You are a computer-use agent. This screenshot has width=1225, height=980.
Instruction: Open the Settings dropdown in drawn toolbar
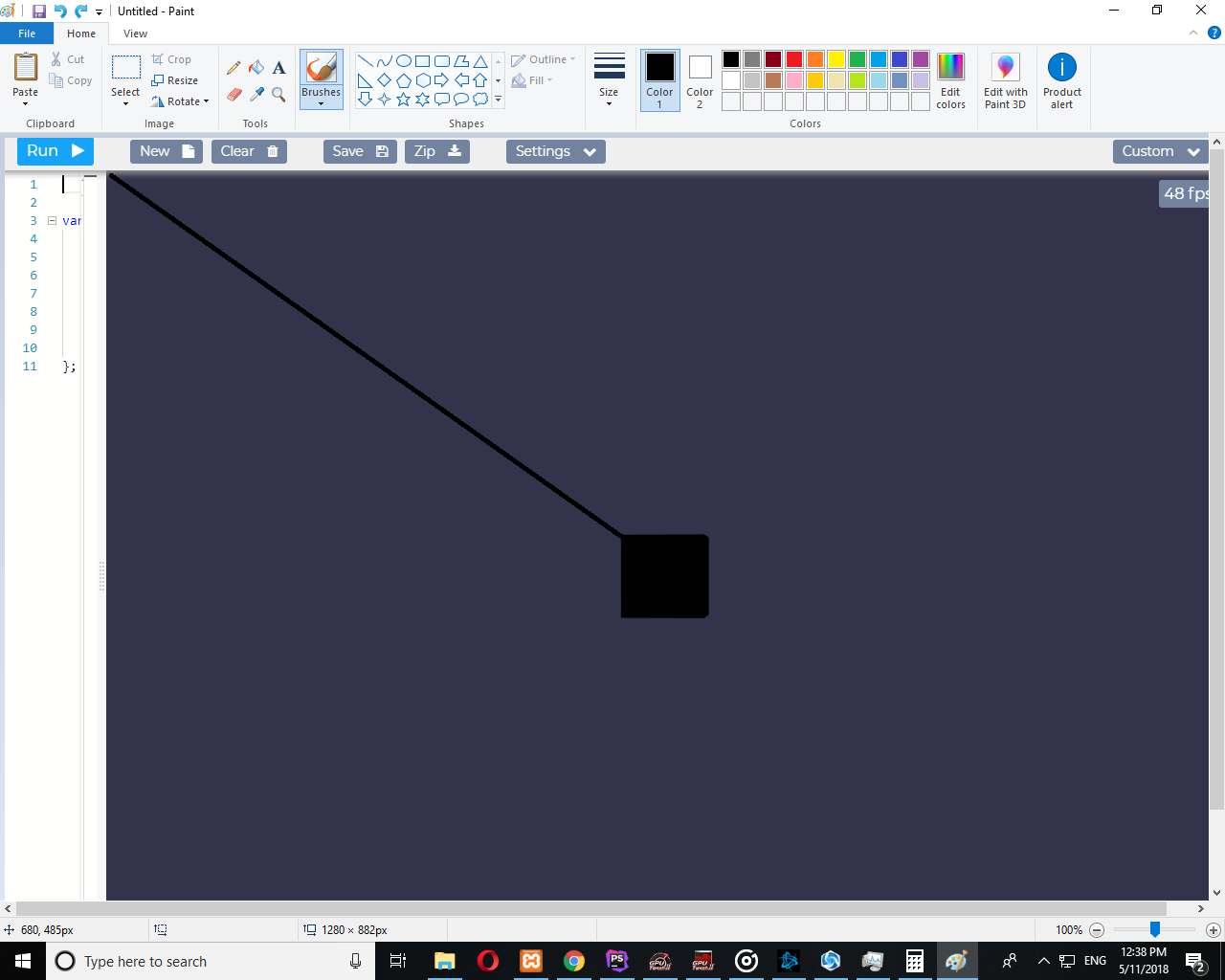(x=555, y=151)
